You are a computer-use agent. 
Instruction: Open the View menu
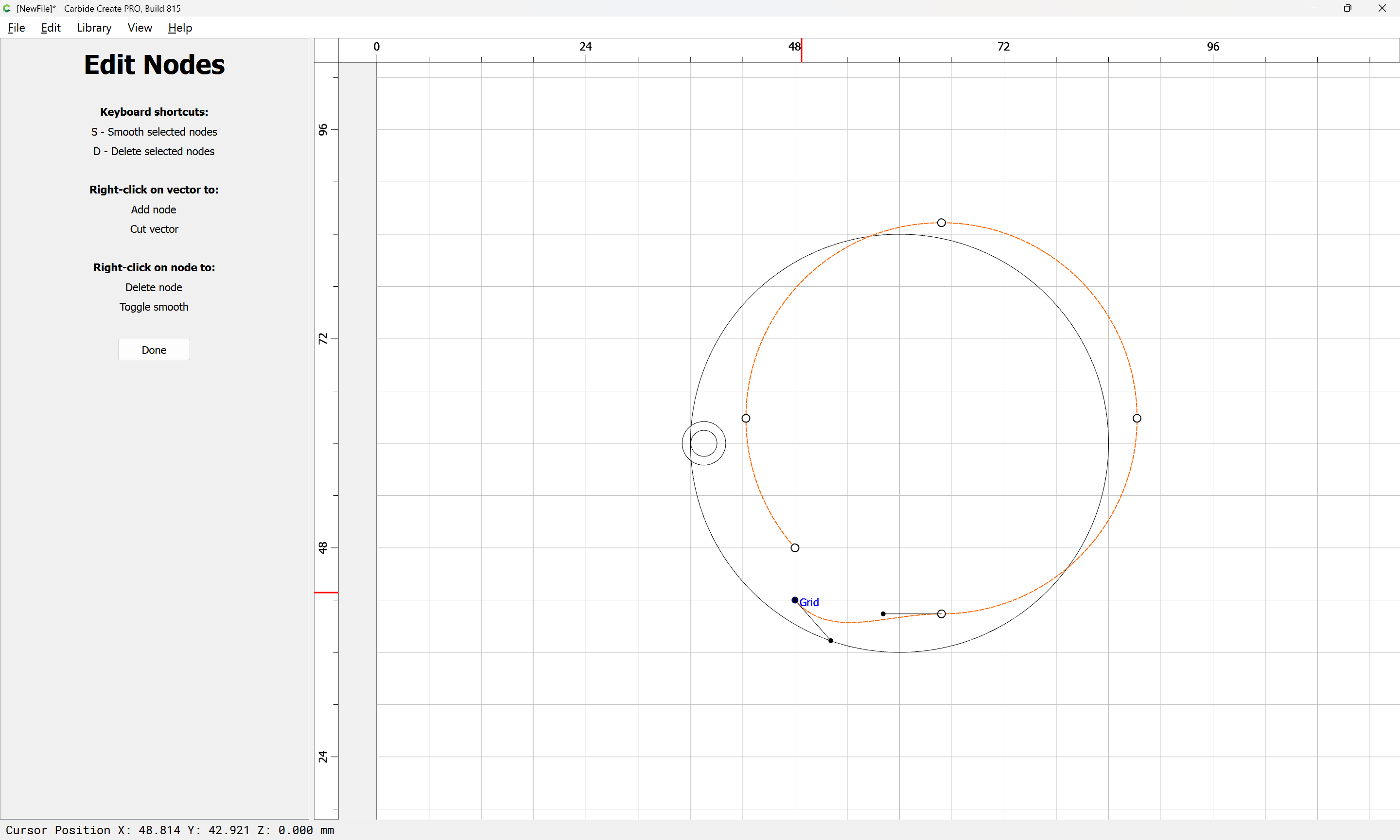[x=140, y=28]
